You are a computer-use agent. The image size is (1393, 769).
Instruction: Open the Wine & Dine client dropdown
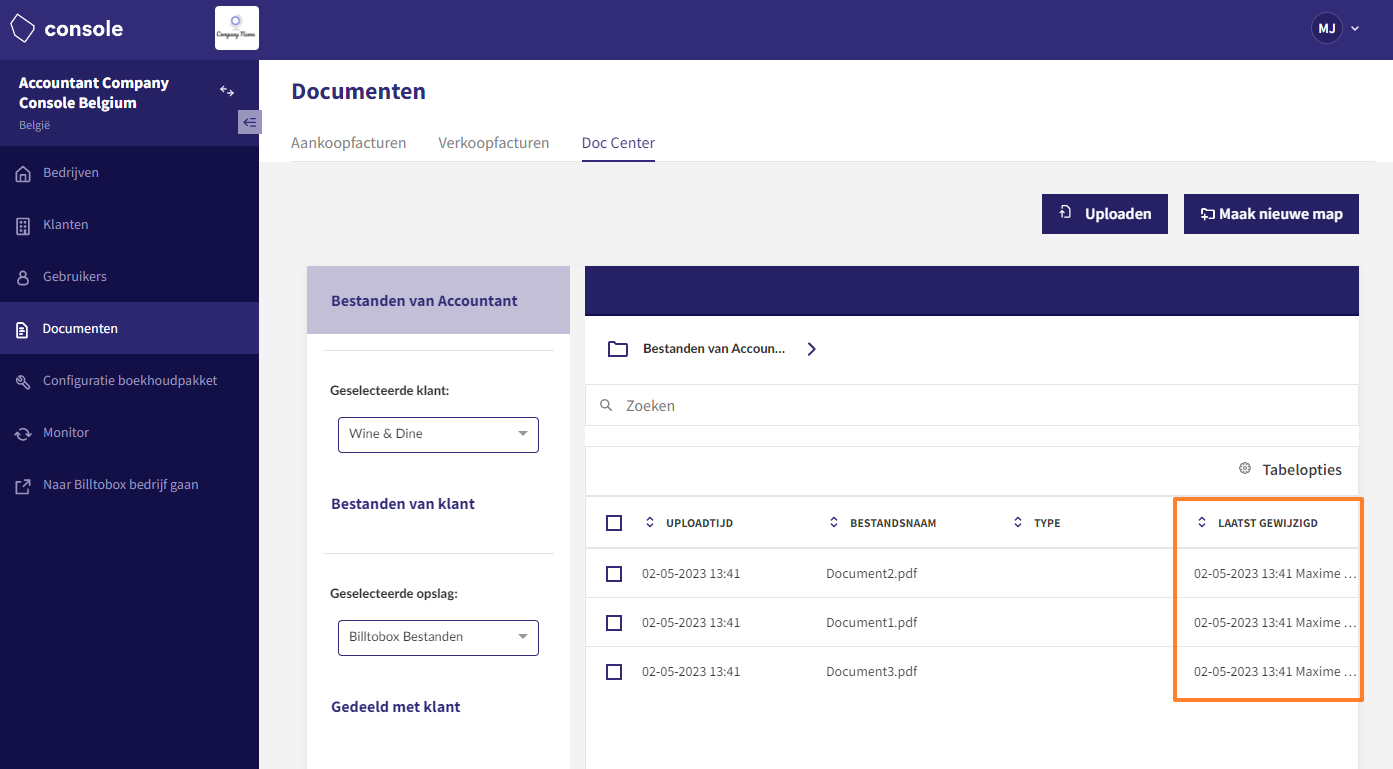tap(438, 434)
